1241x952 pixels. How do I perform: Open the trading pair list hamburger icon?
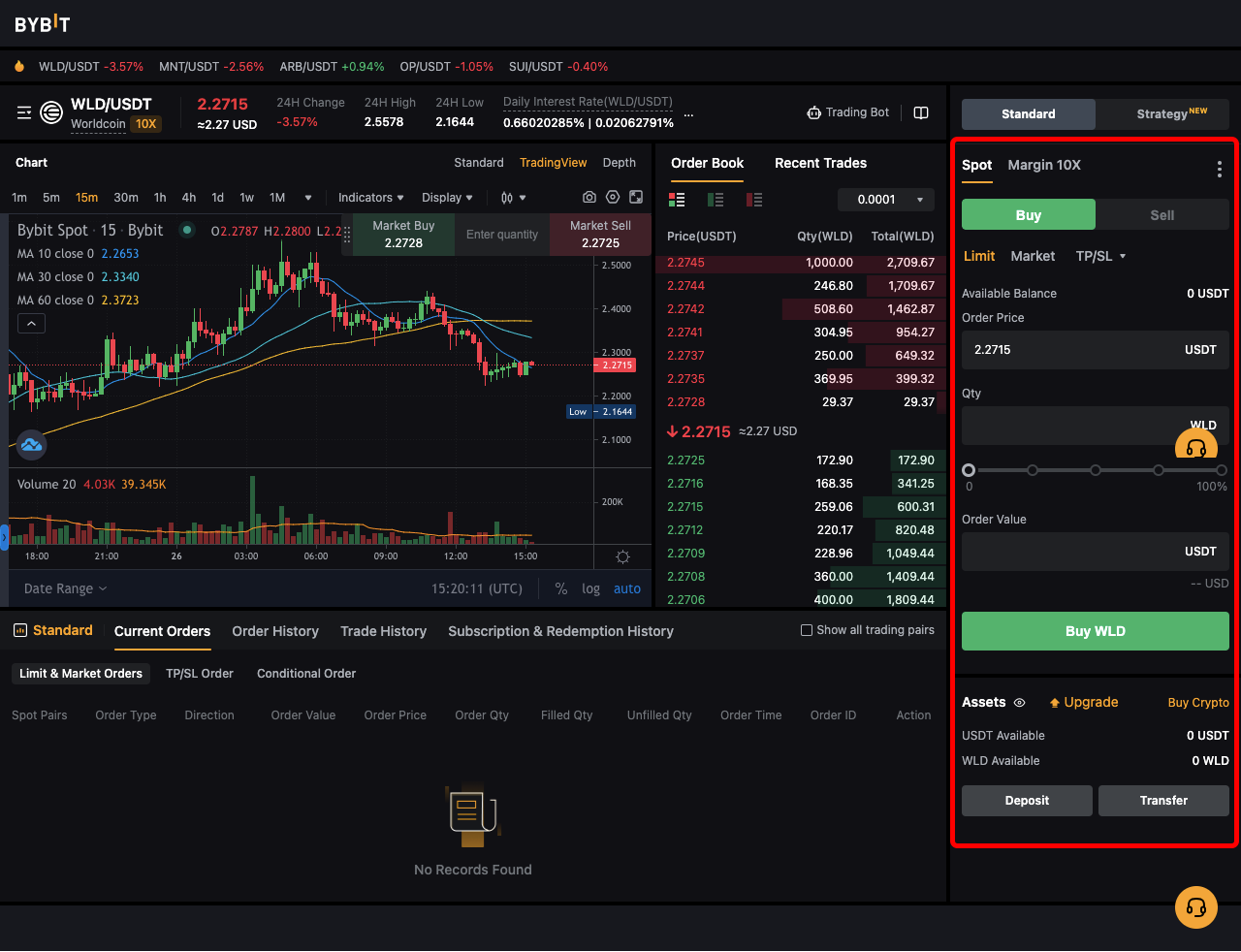point(24,113)
